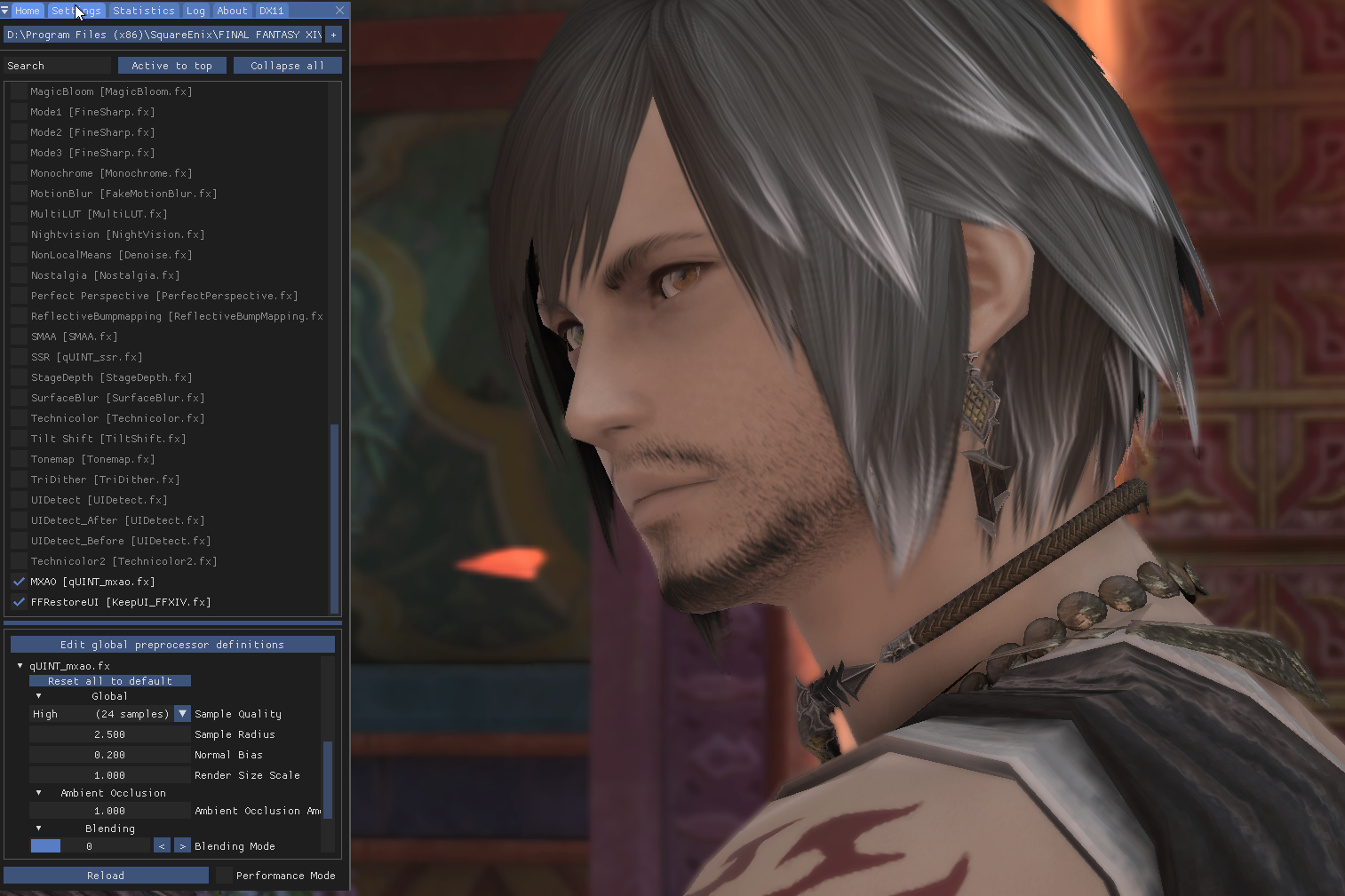Click the Normal Bias value 0.200
The image size is (1345, 896).
[x=109, y=755]
